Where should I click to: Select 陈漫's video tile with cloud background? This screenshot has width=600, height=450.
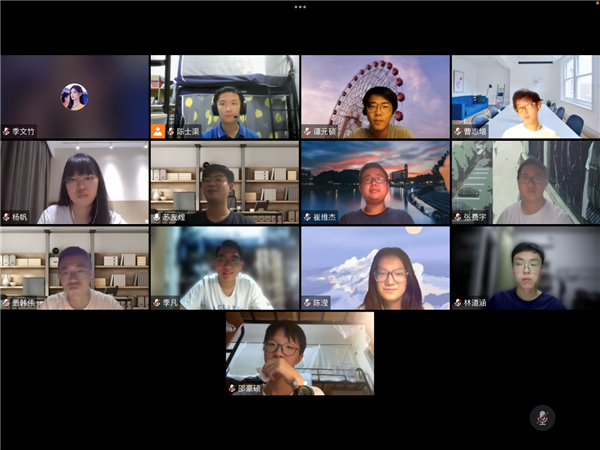tap(375, 266)
